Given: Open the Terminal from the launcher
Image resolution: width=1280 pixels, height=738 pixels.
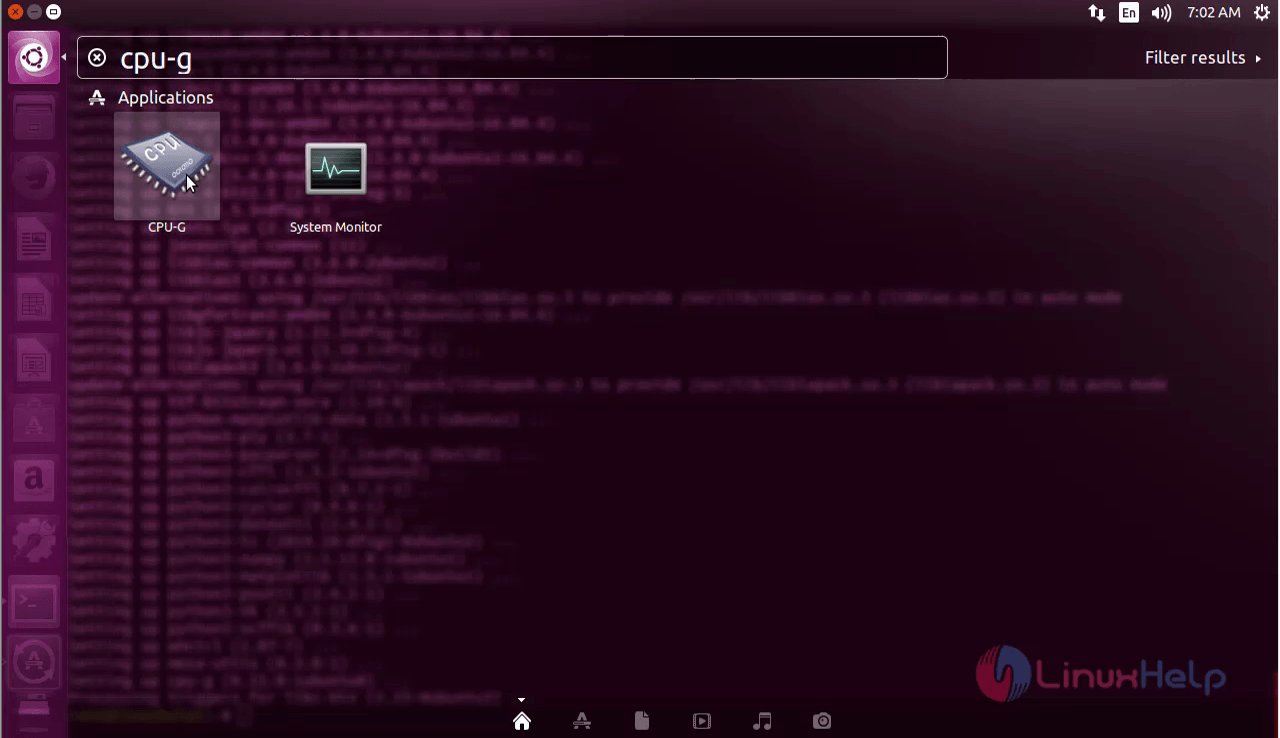Looking at the screenshot, I should tap(34, 602).
